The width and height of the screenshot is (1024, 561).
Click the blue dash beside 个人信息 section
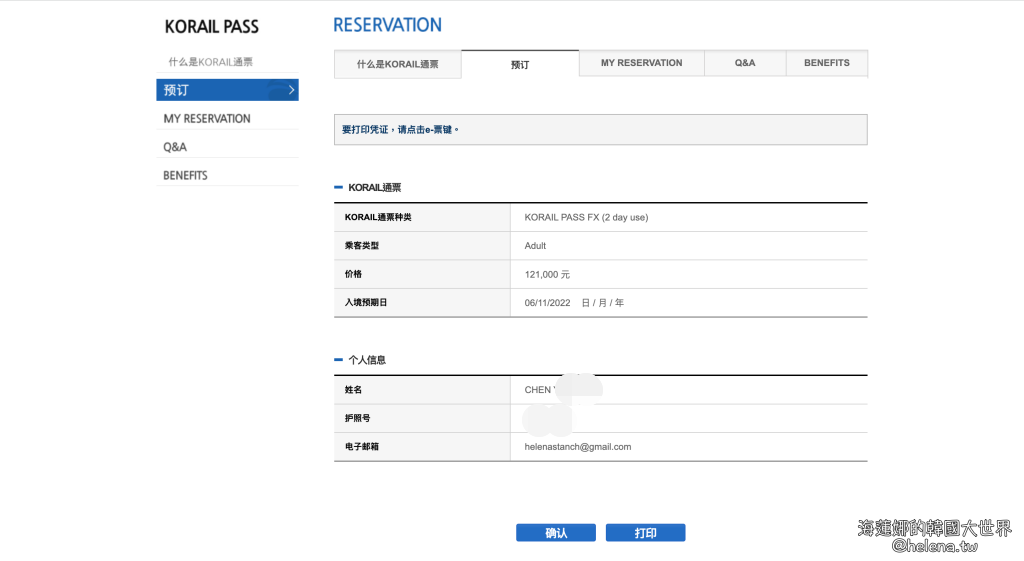(x=338, y=359)
